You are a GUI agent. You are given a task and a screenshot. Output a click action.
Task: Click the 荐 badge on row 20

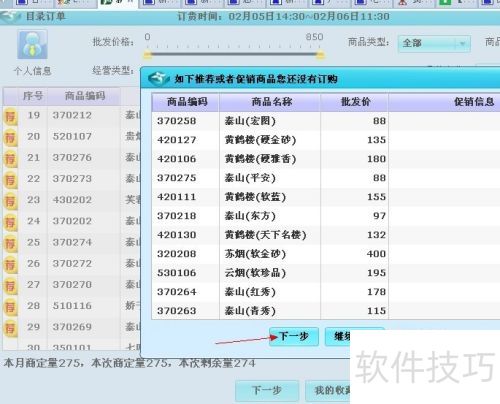[x=10, y=138]
